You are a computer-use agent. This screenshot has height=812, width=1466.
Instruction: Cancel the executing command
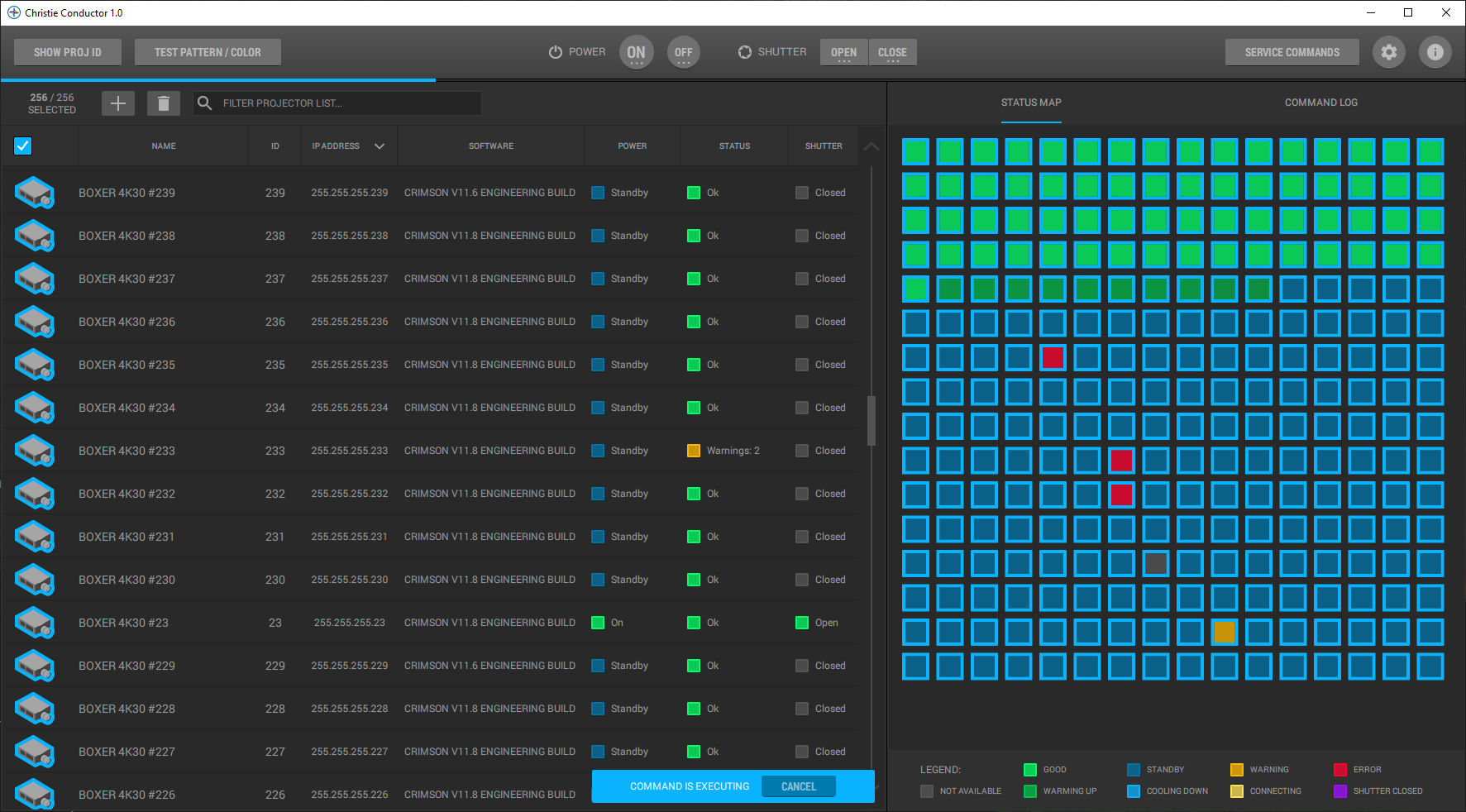tap(797, 786)
